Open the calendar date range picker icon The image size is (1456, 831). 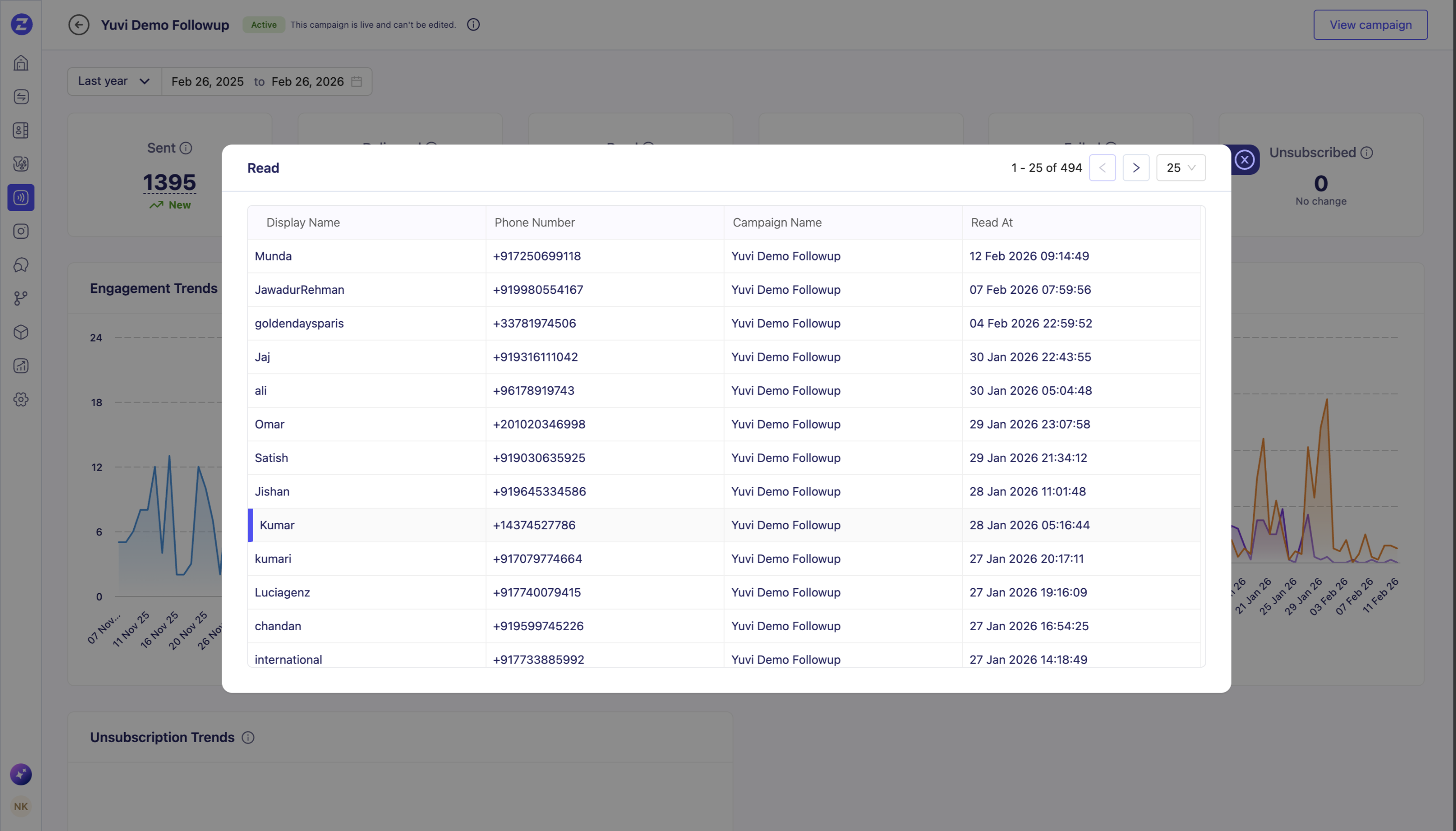click(357, 81)
